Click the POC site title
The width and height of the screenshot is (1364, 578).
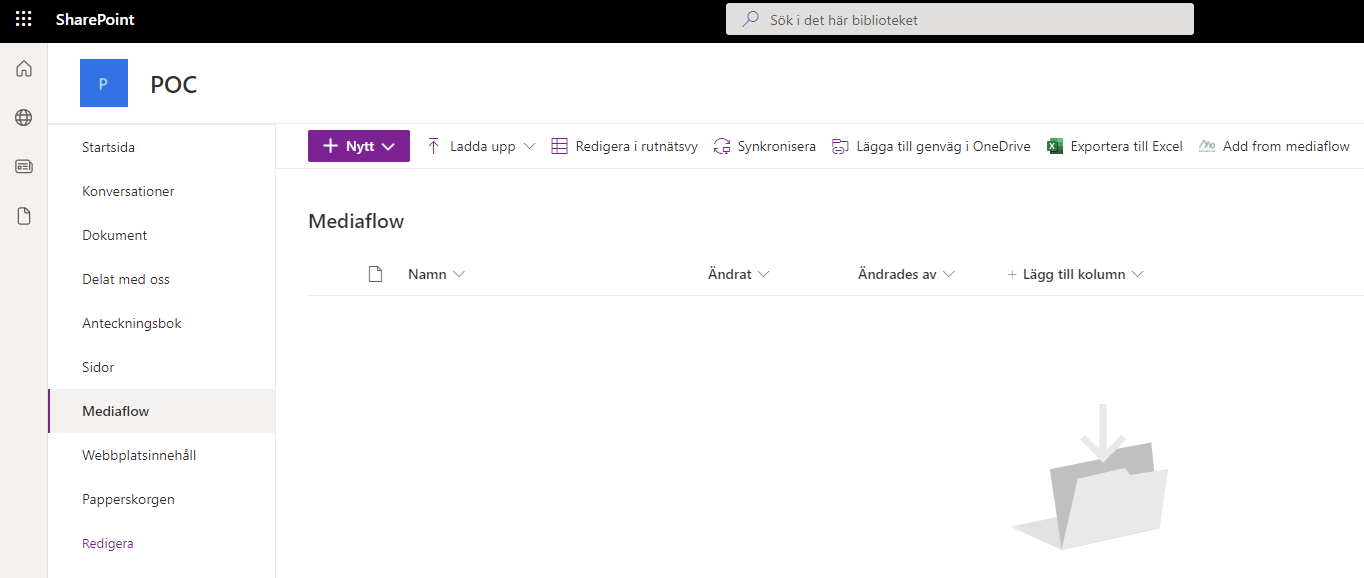coord(174,85)
